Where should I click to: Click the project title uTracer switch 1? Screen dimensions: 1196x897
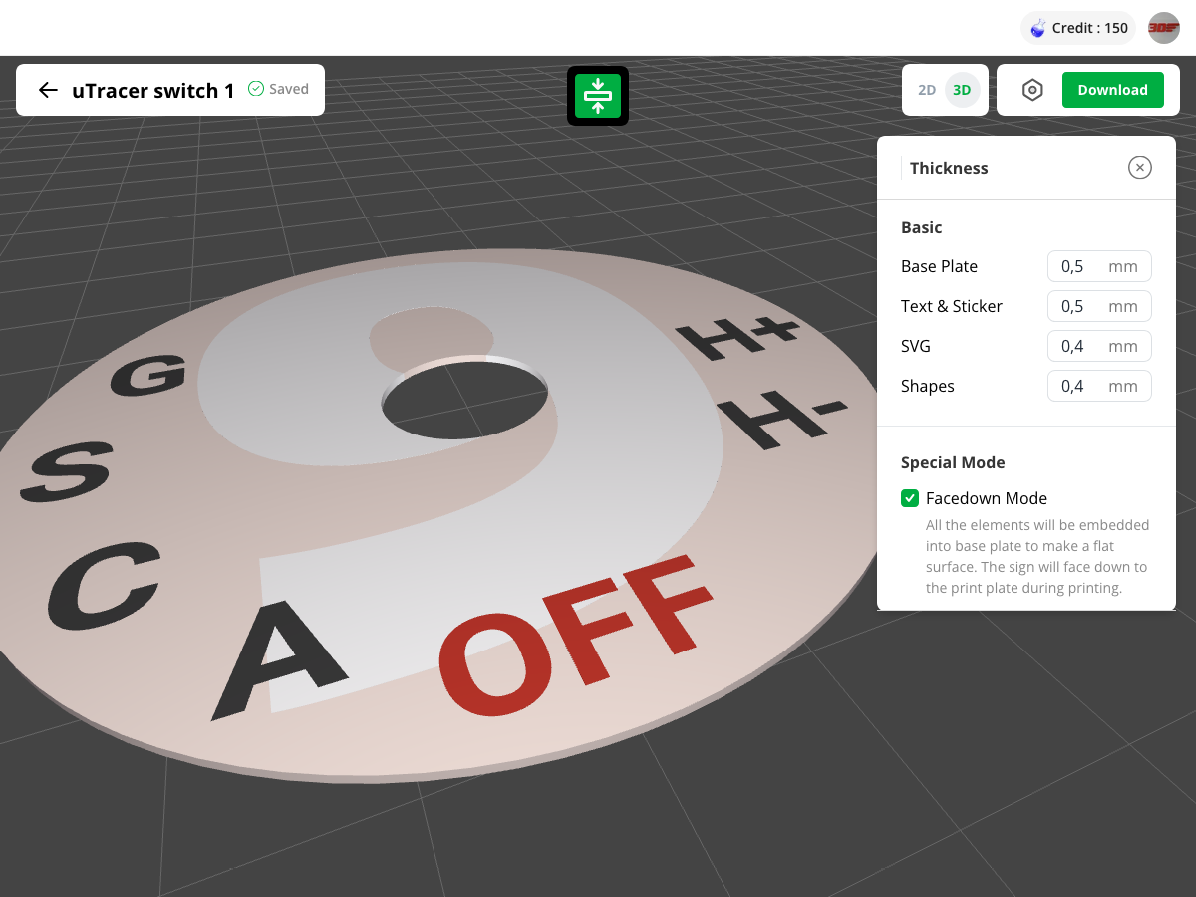pos(153,91)
